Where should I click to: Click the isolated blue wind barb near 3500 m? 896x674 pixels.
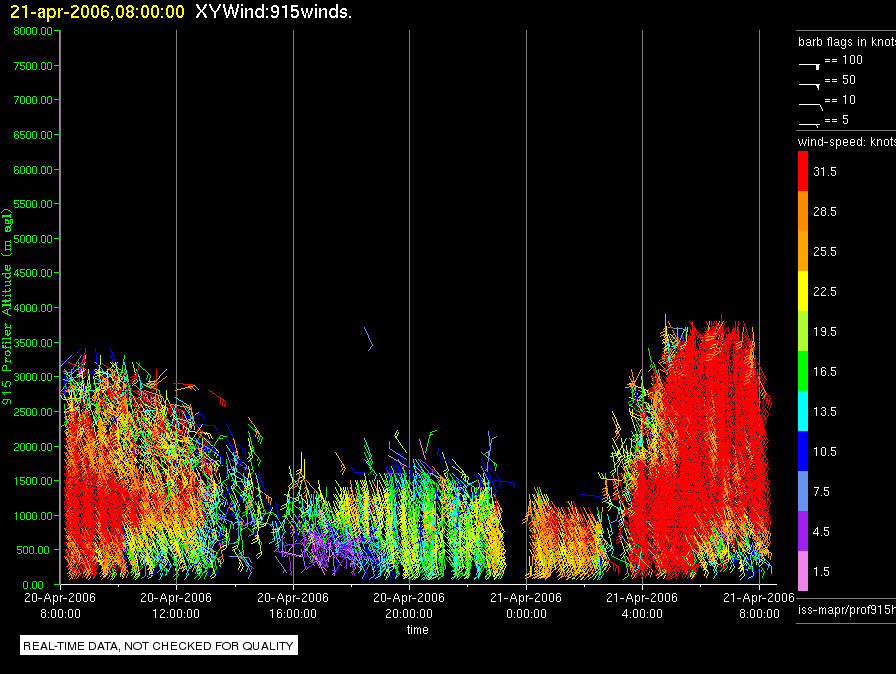(369, 339)
